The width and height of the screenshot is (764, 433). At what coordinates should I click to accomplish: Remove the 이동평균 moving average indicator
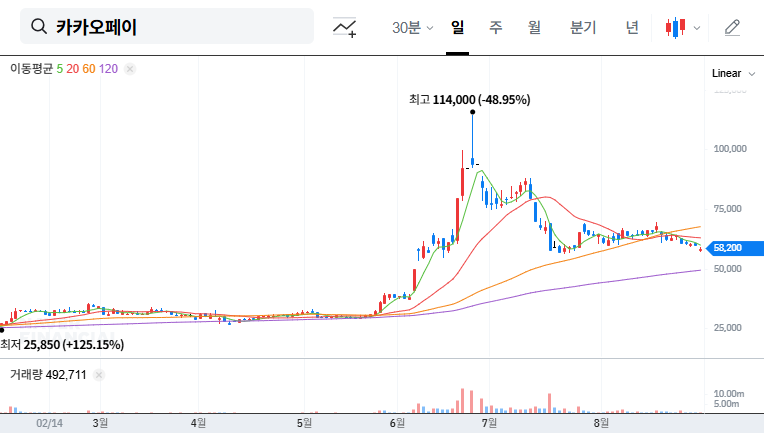[x=130, y=69]
